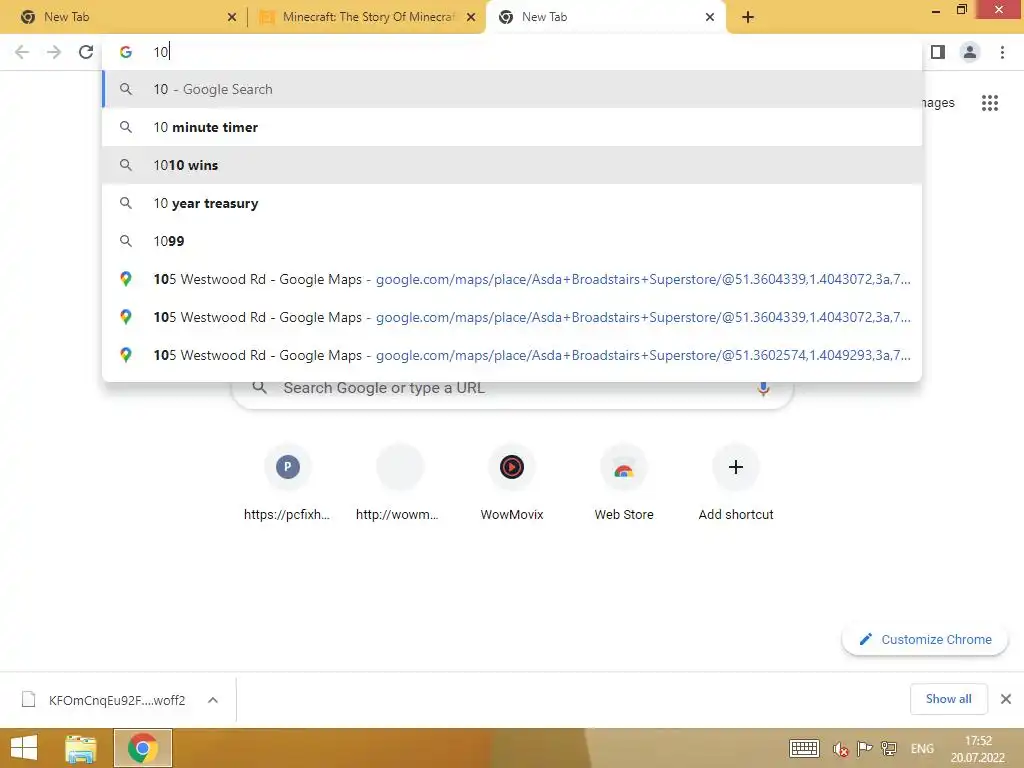Click the network tray icon
Image resolution: width=1024 pixels, height=768 pixels.
[889, 748]
